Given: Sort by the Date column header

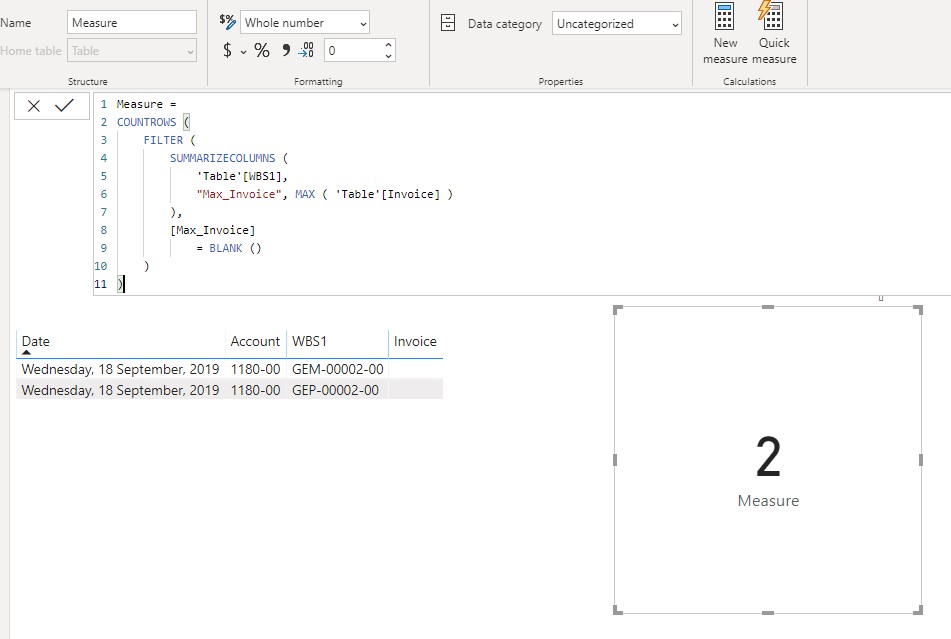Looking at the screenshot, I should click(36, 341).
